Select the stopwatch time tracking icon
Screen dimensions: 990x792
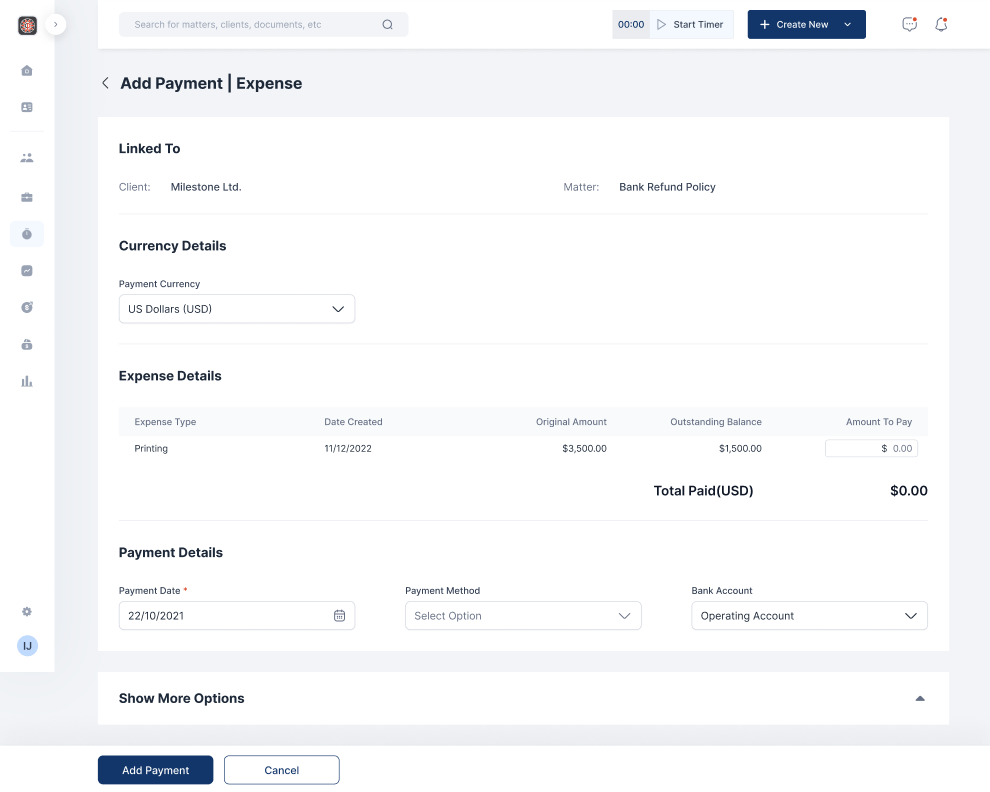[x=27, y=234]
